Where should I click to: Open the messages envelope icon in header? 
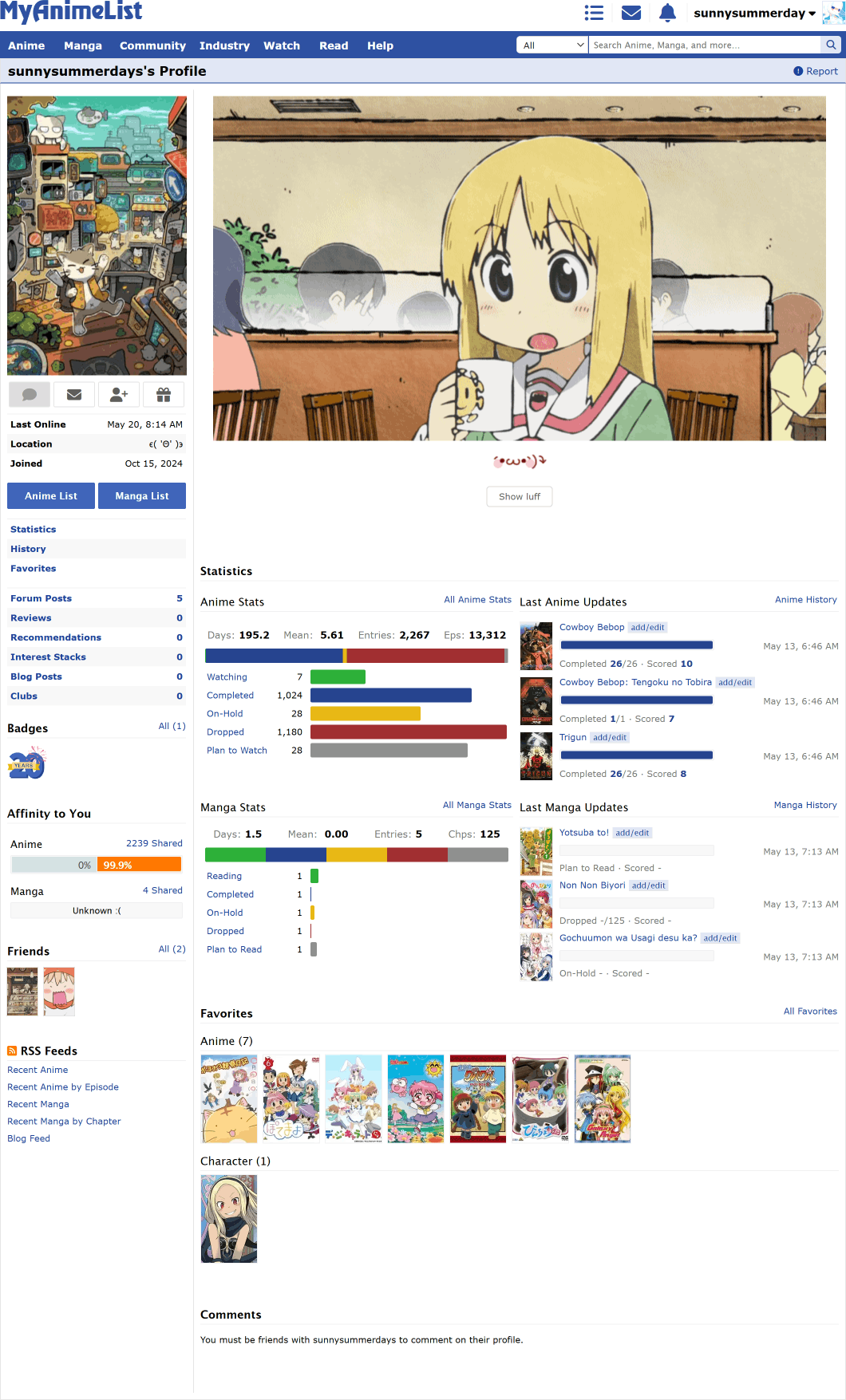point(631,13)
